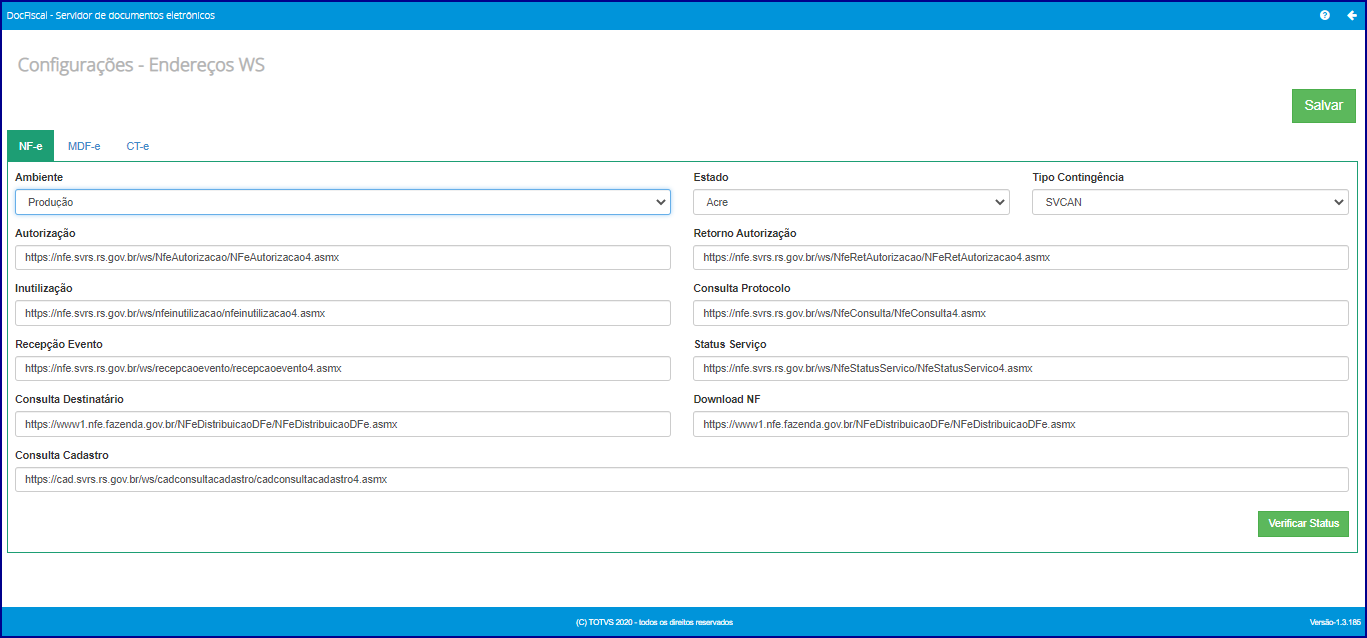This screenshot has width=1367, height=638.
Task: Focus the Recepção Evento URL field
Action: [342, 368]
